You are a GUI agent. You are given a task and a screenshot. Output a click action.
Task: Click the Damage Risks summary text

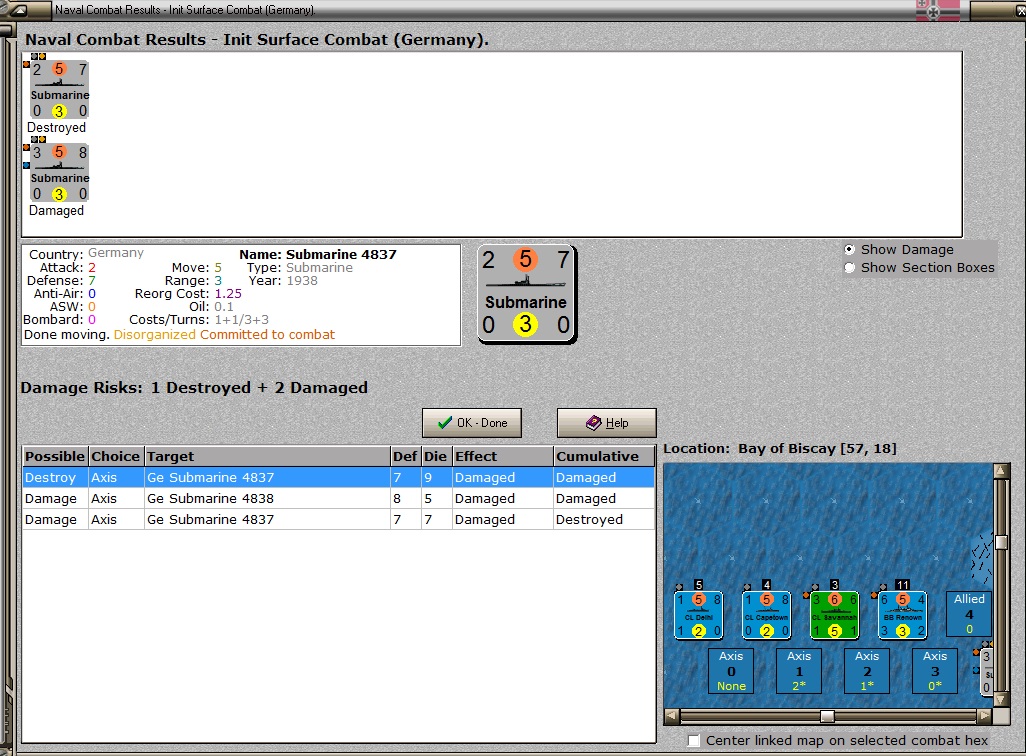pyautogui.click(x=194, y=387)
